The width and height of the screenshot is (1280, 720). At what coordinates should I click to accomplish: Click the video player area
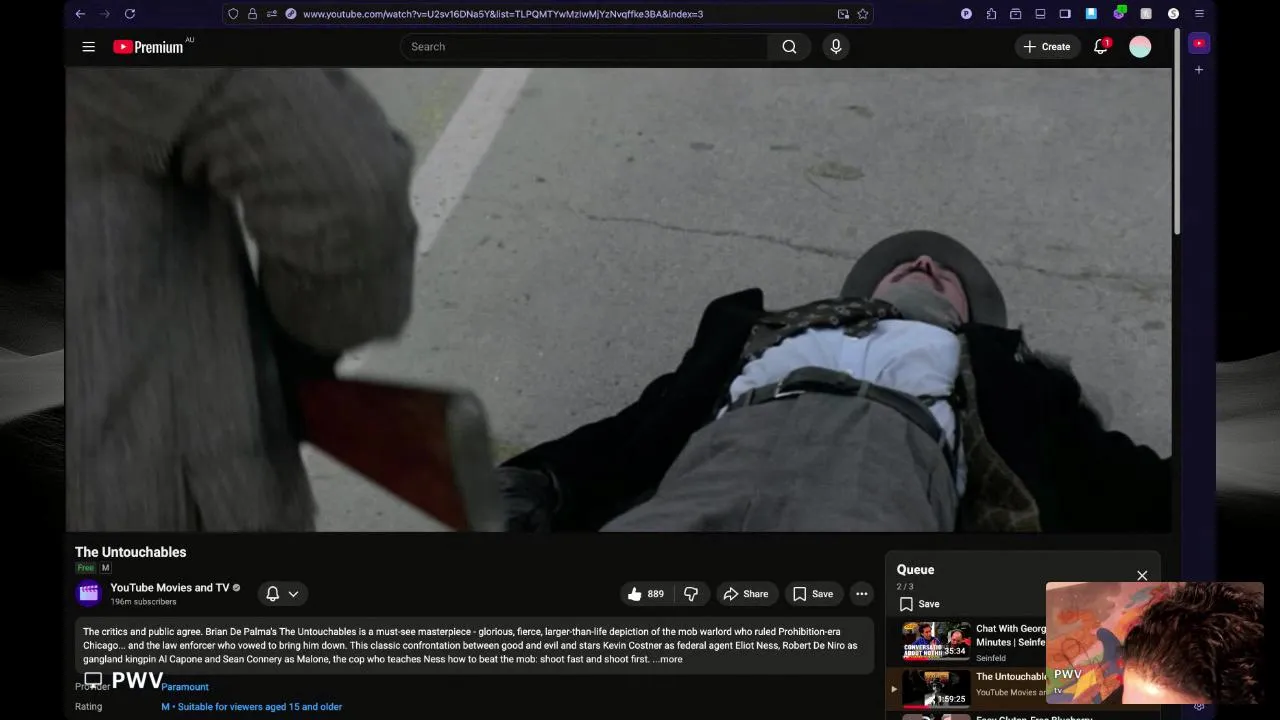[x=618, y=300]
